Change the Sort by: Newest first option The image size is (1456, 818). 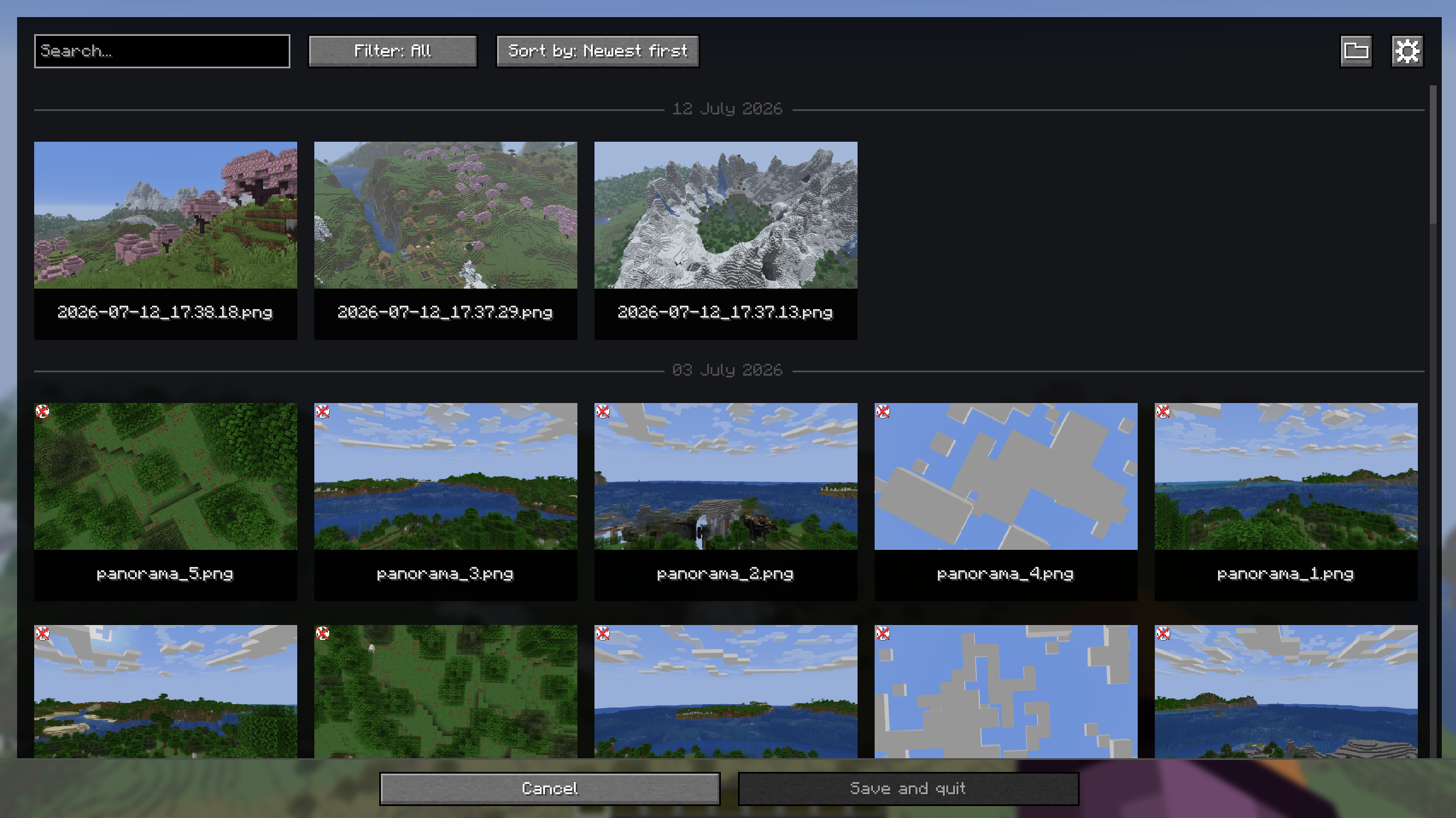pos(597,51)
